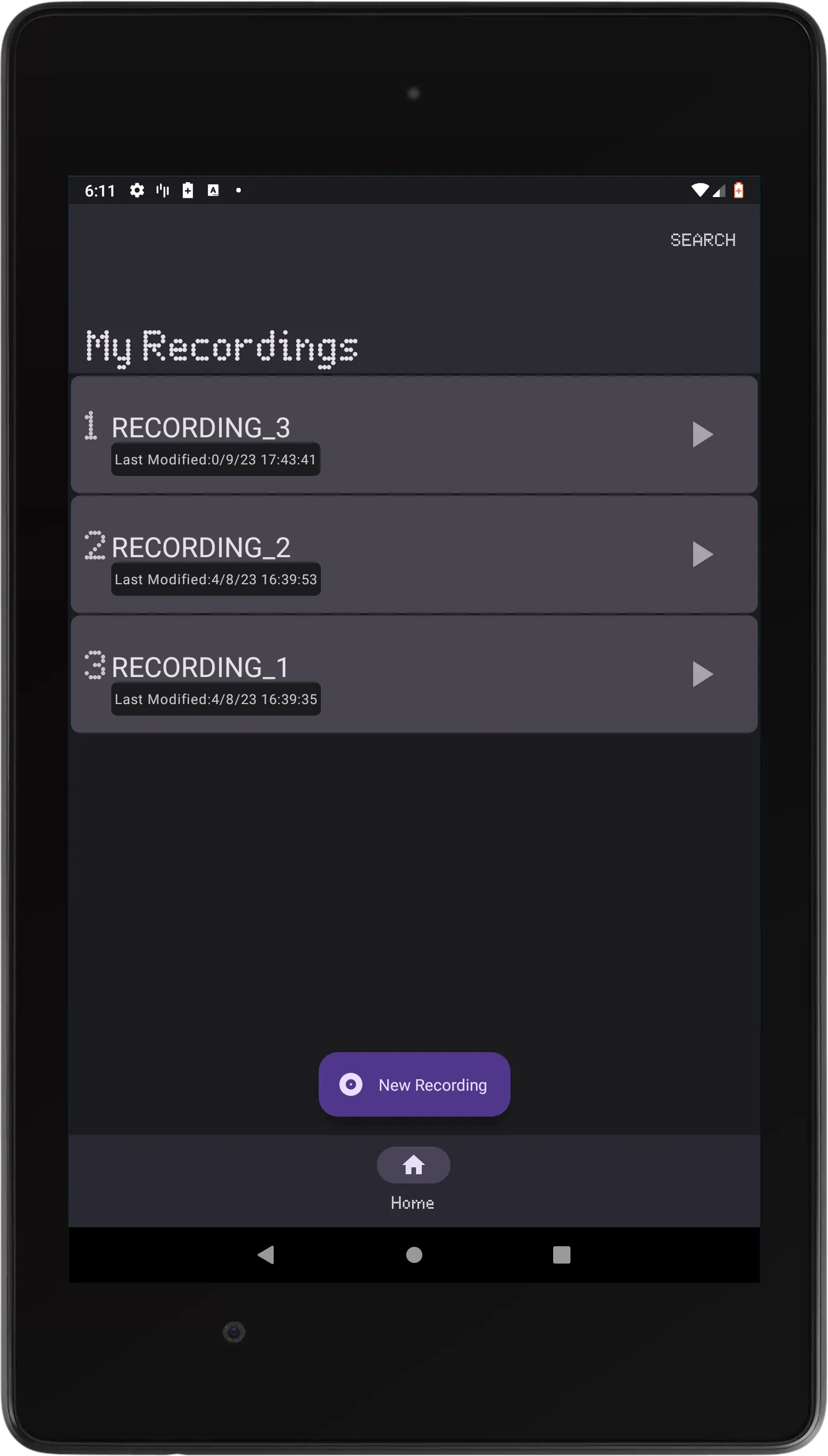The width and height of the screenshot is (828, 1456).
Task: Tap the 6:11 clock in status bar
Action: pyautogui.click(x=100, y=191)
